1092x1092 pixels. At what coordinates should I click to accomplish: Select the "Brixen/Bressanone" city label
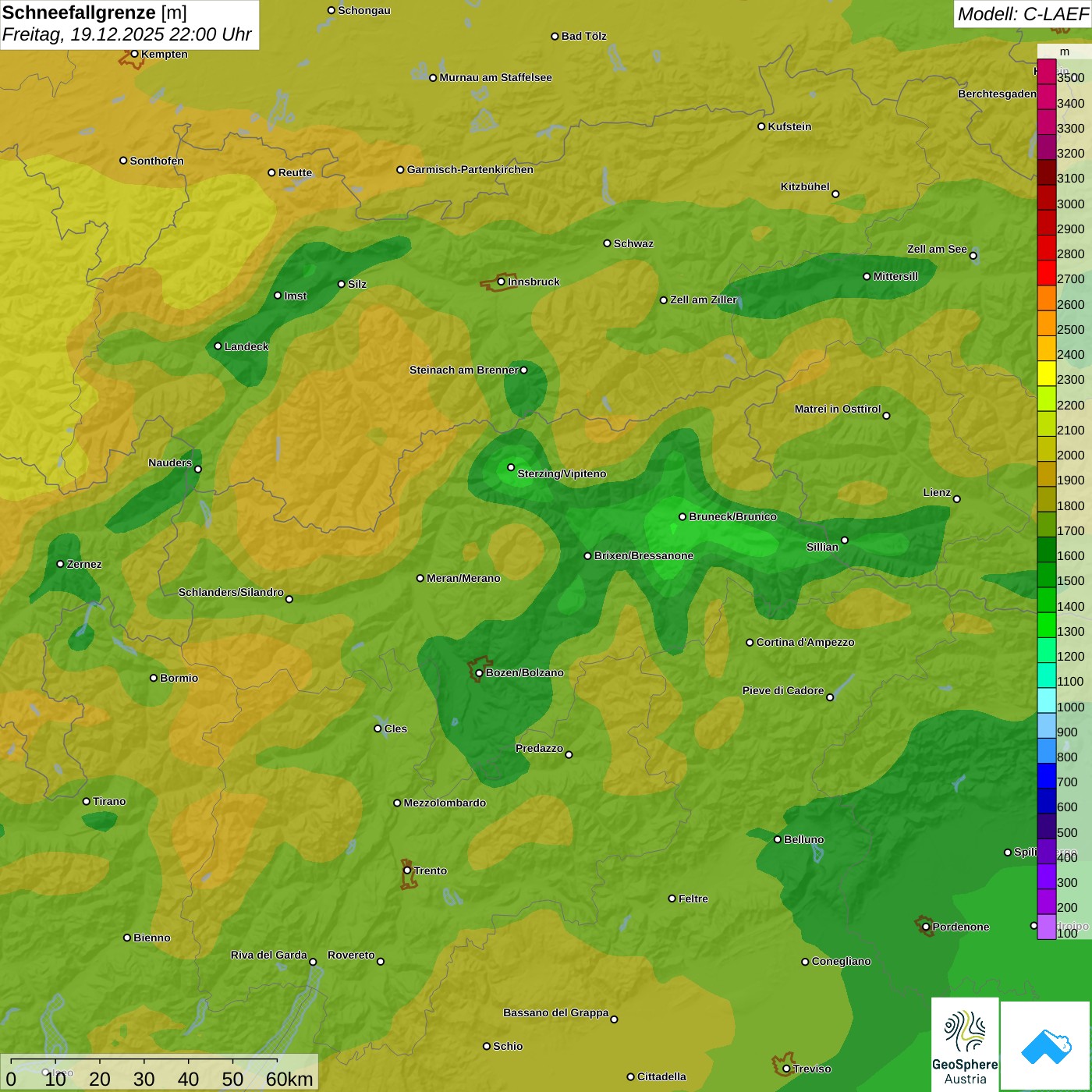(x=643, y=555)
